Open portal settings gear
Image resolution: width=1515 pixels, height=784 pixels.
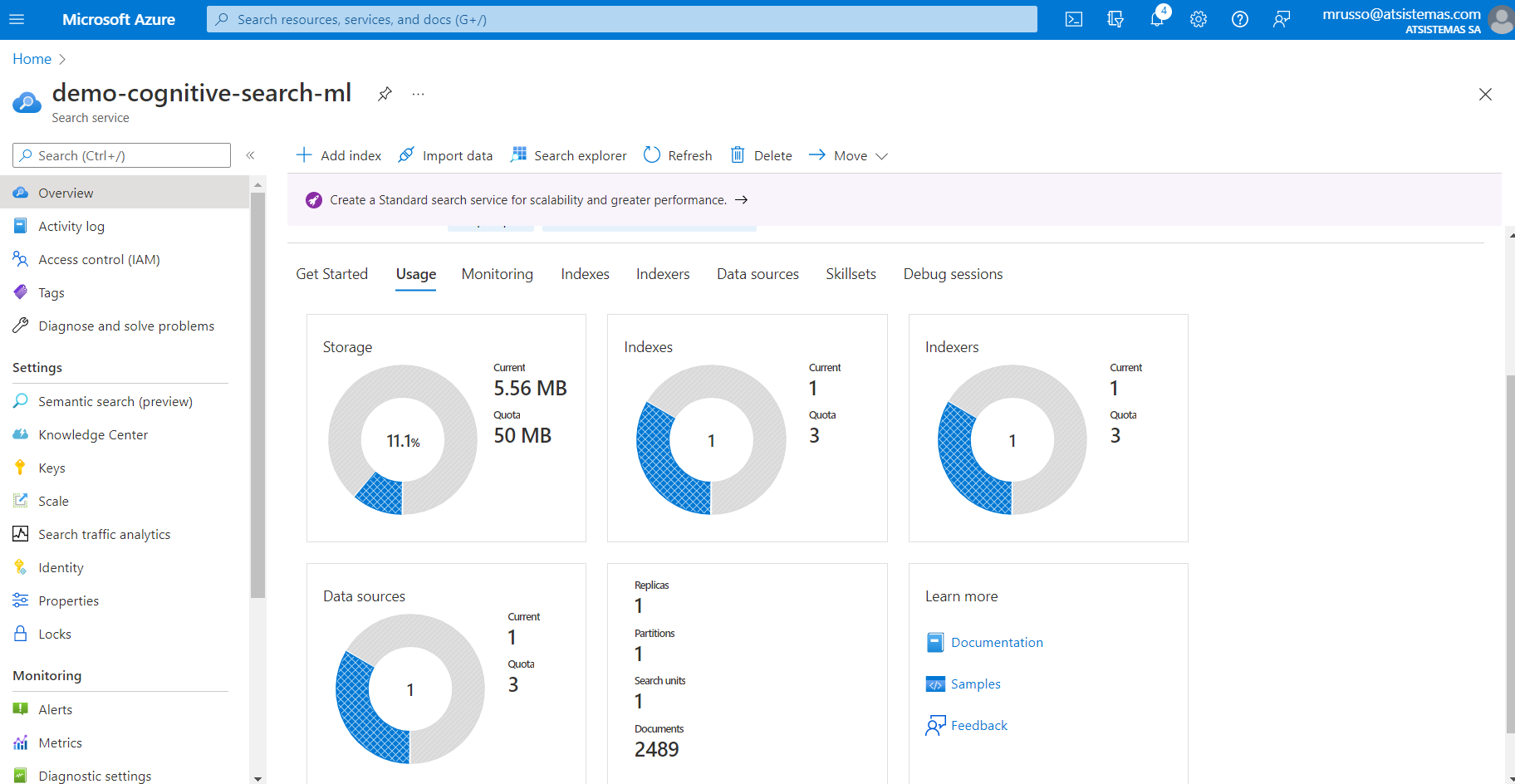tap(1199, 19)
